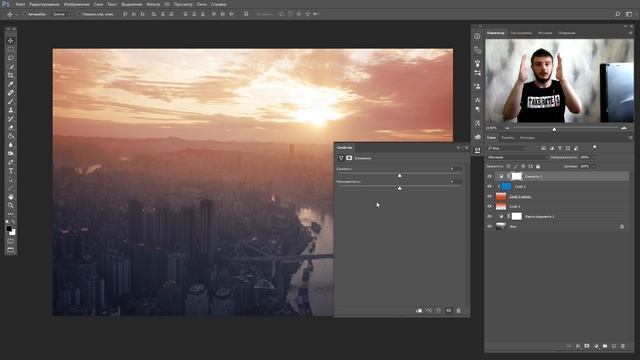Switch to the История tab
Screen dimensions: 640x360
[x=545, y=33]
